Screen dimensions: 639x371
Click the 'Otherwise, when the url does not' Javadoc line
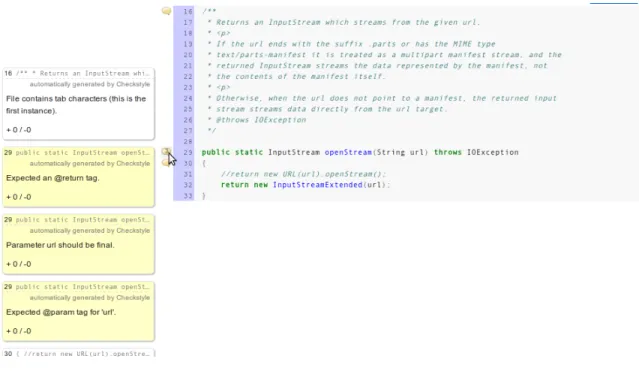click(x=382, y=98)
